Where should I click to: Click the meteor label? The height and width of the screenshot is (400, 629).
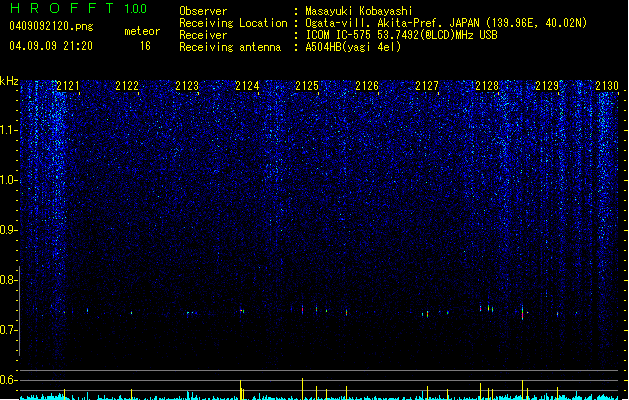pos(142,31)
